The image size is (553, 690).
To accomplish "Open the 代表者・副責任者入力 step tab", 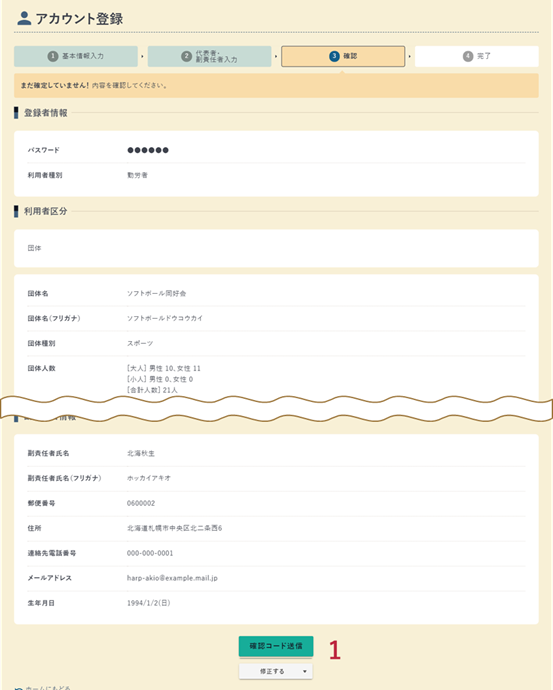I will pos(209,56).
